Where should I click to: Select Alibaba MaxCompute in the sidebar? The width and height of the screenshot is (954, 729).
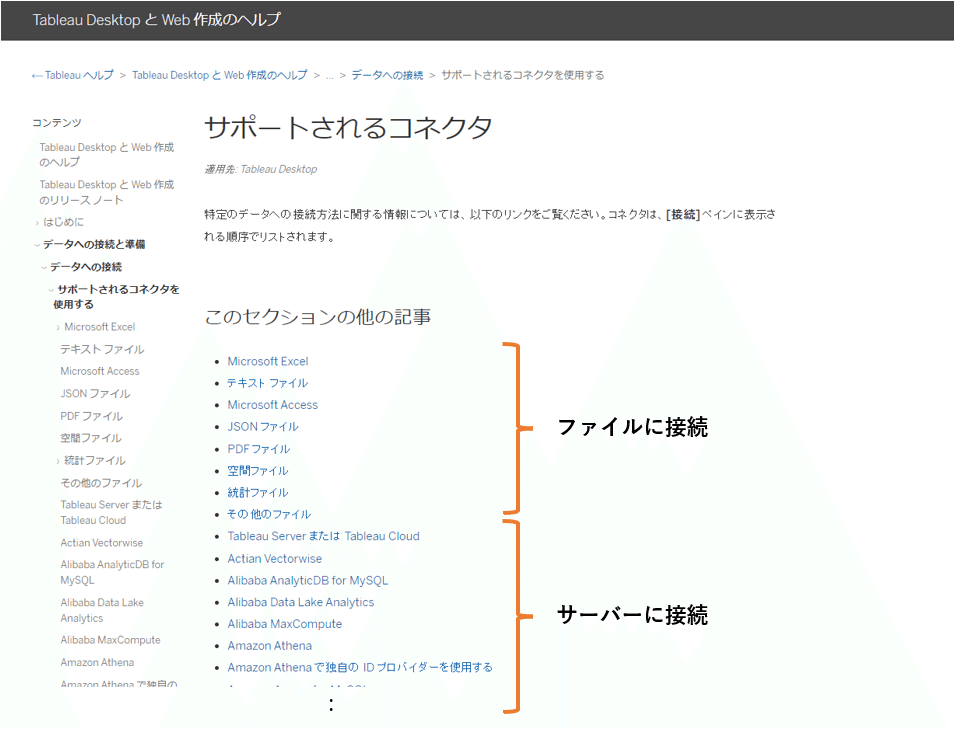[x=110, y=640]
